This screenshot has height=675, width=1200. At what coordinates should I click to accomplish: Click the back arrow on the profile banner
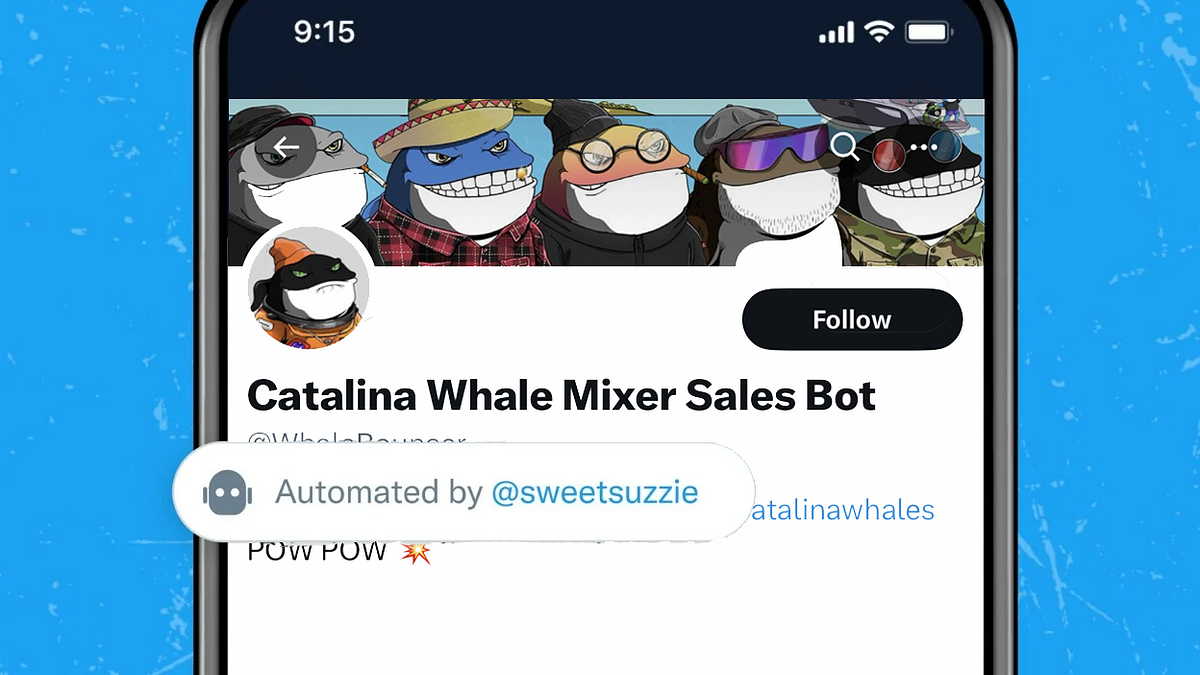tap(286, 146)
